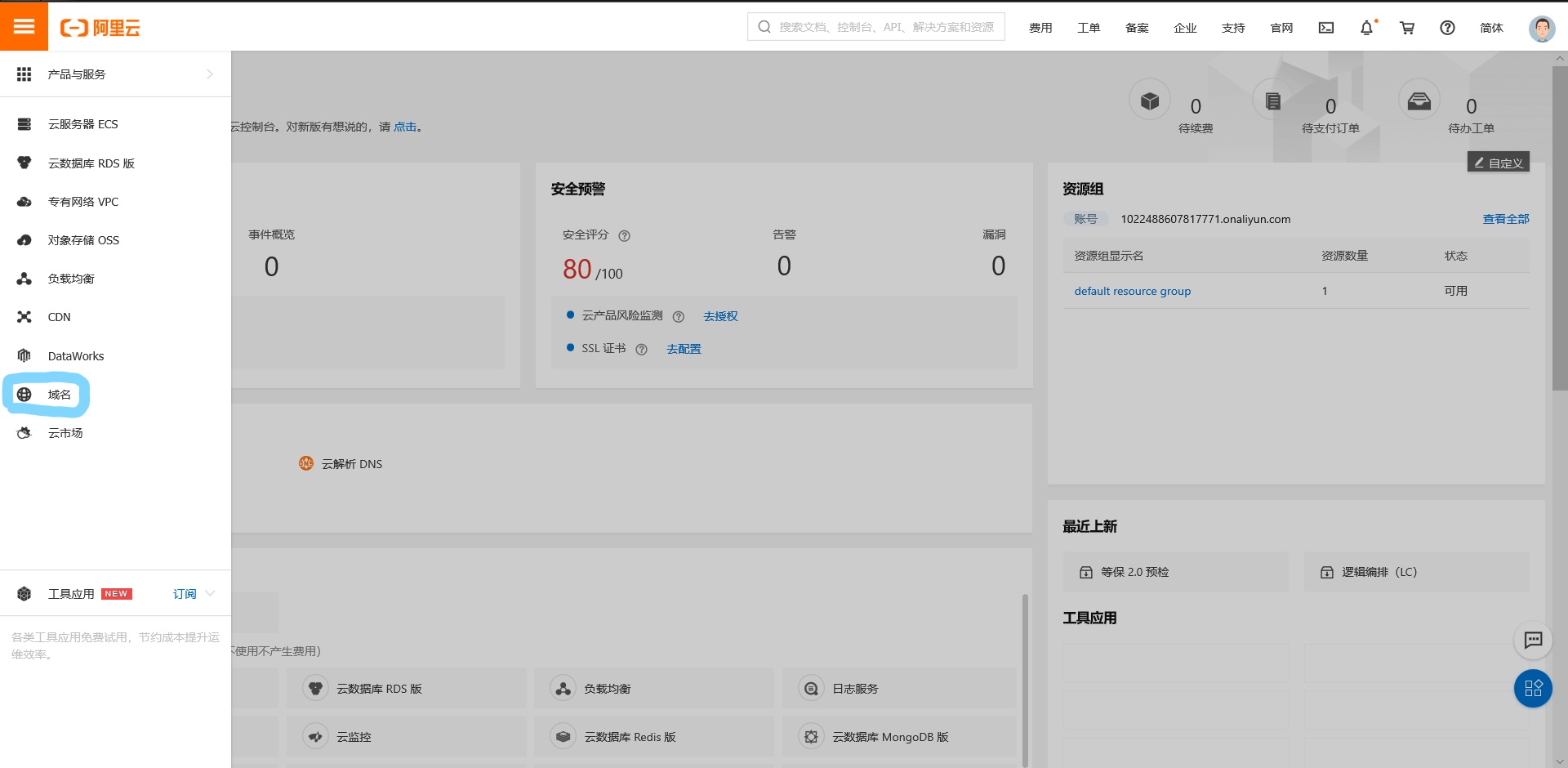1568x768 pixels.
Task: Select the account 账号 tag
Action: (1085, 219)
